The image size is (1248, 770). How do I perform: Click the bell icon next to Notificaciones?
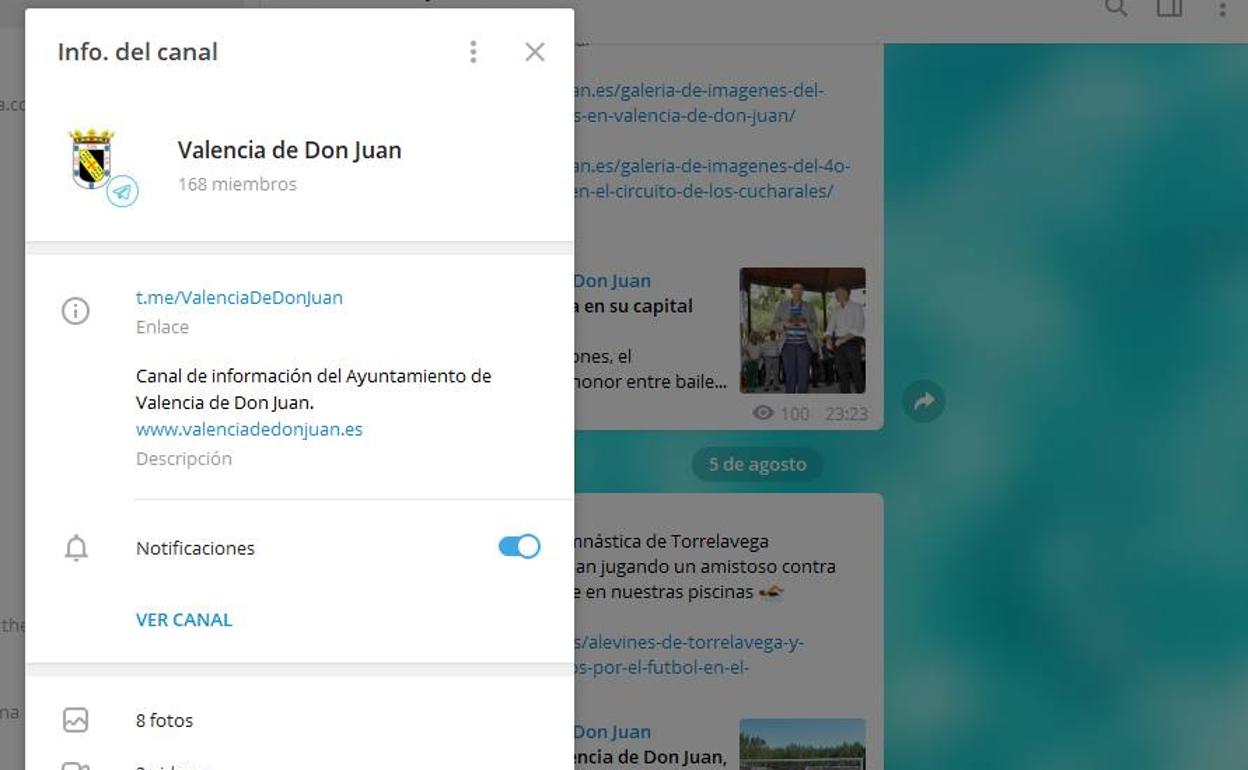click(76, 548)
